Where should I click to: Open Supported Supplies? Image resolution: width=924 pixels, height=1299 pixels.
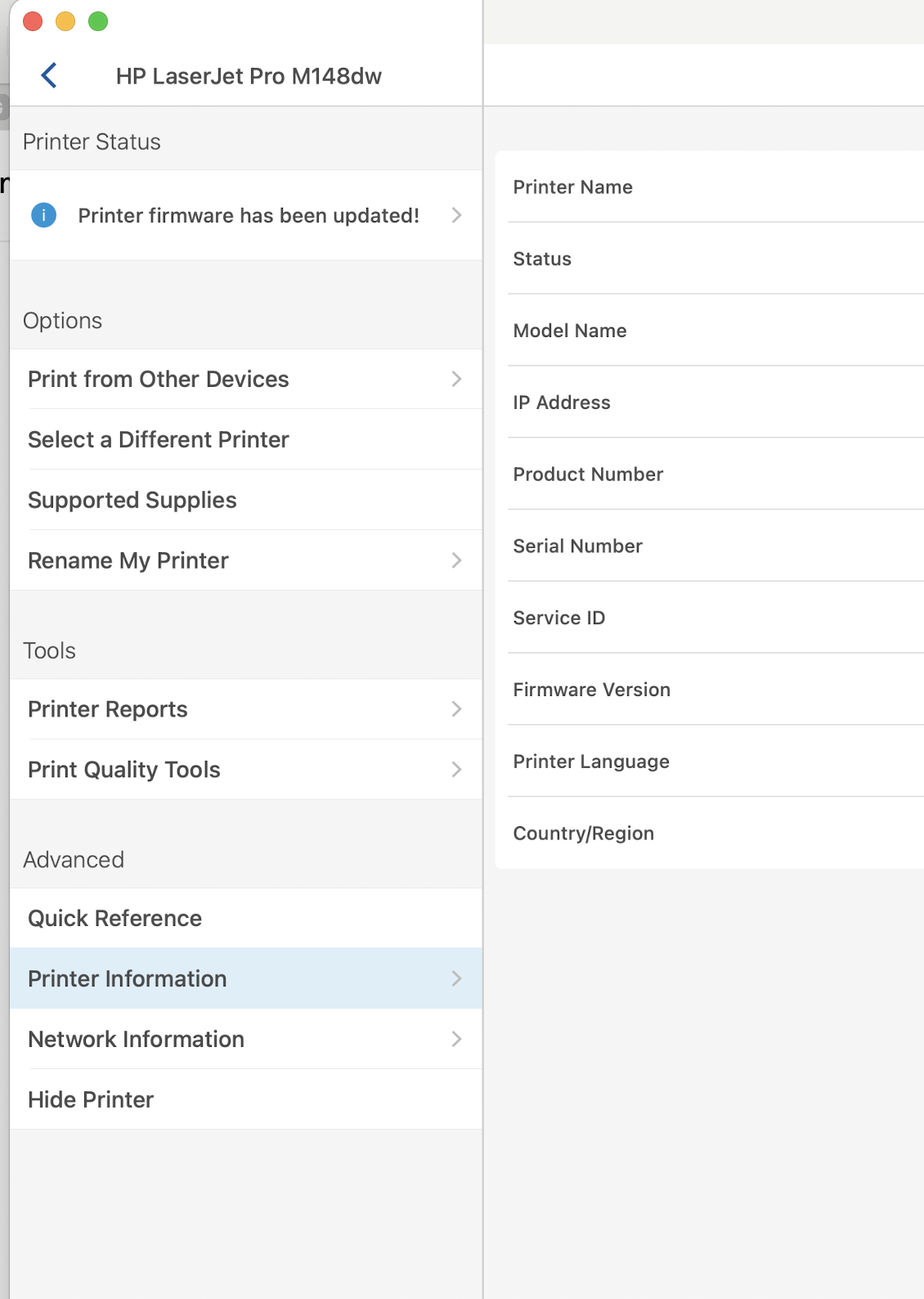click(132, 500)
